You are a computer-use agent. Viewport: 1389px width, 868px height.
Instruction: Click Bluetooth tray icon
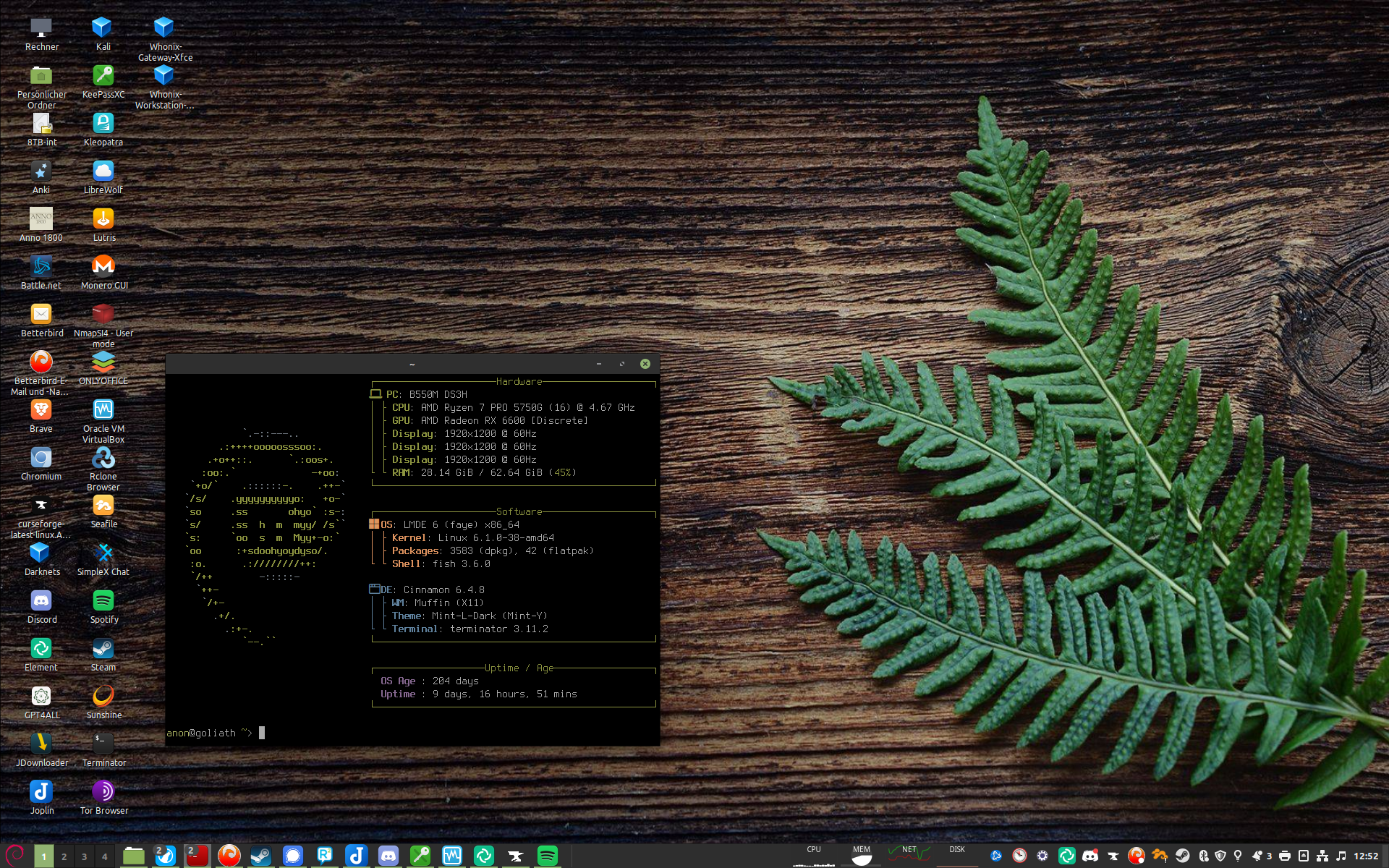[1204, 856]
